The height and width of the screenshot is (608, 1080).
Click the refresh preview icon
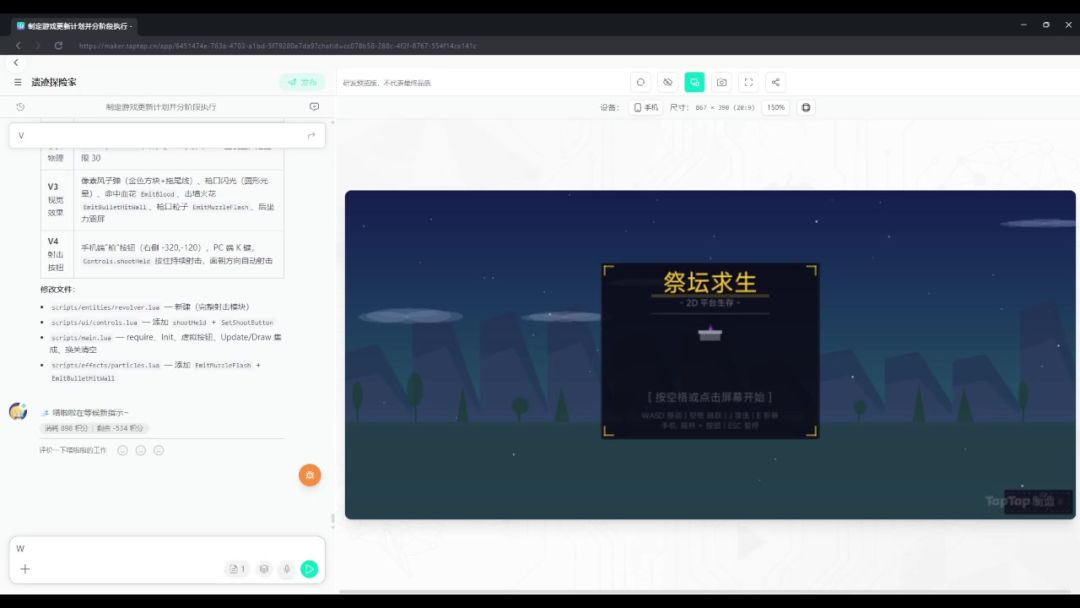[640, 82]
